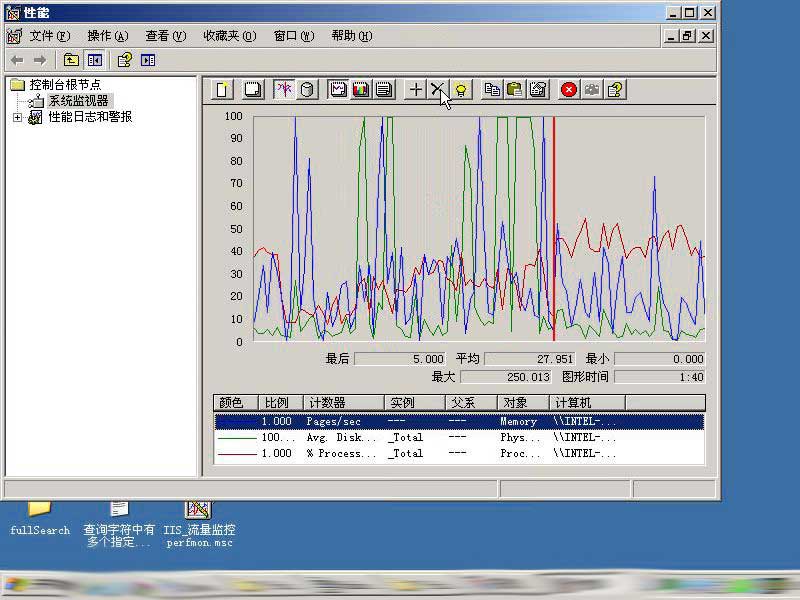Open counter Properties from the monitor toolbar

click(x=538, y=90)
